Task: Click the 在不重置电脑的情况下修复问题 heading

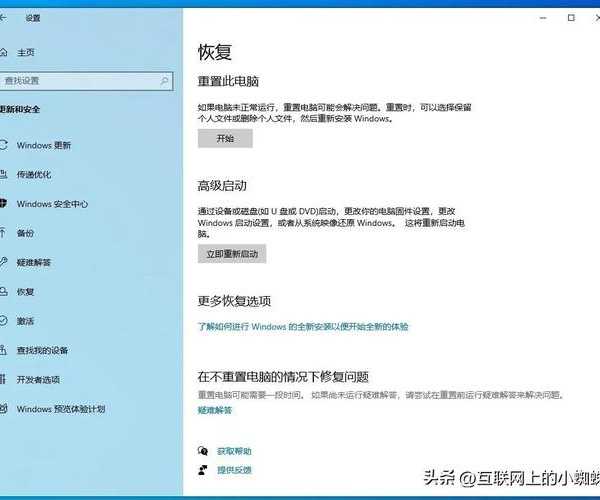Action: [x=283, y=377]
